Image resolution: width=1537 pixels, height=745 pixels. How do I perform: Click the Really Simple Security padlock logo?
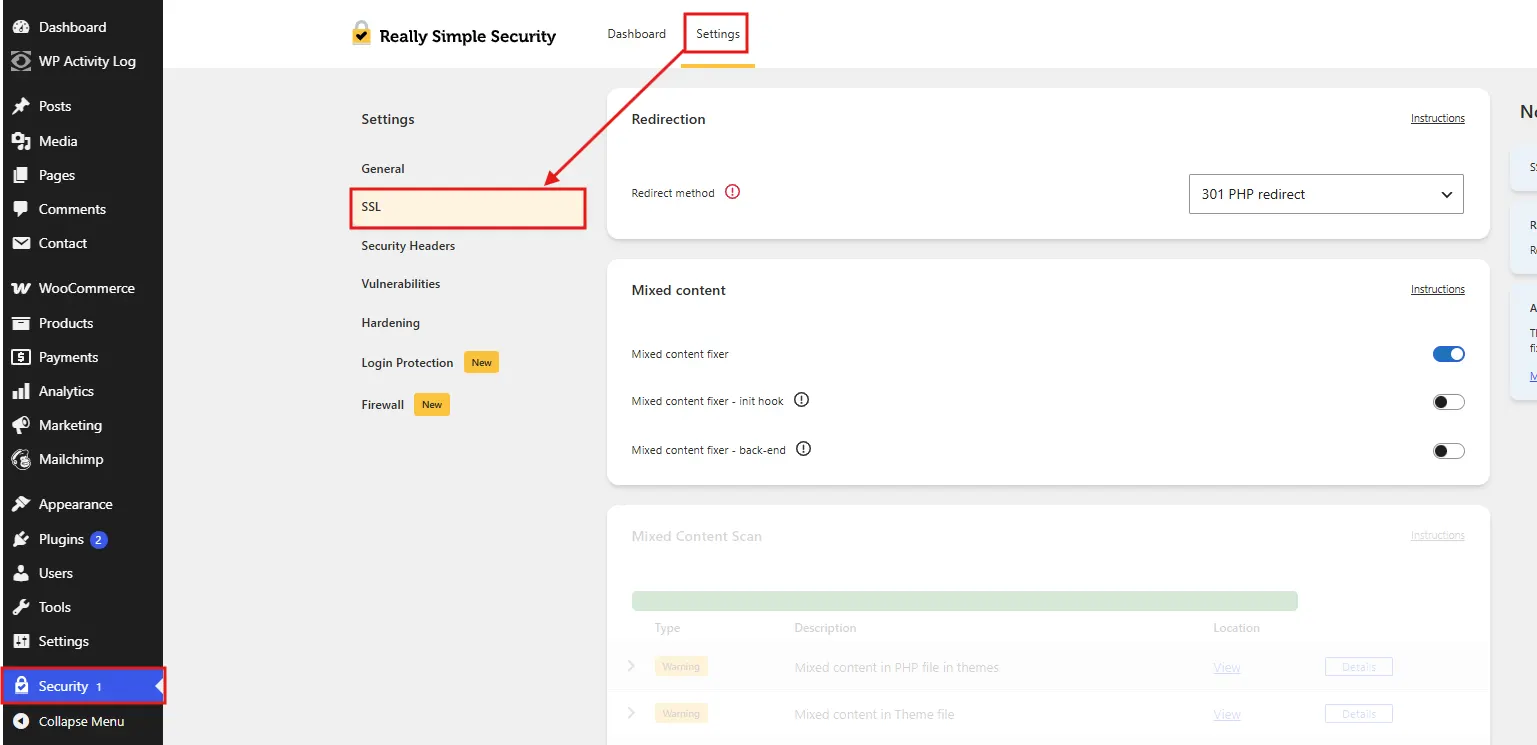pyautogui.click(x=361, y=34)
